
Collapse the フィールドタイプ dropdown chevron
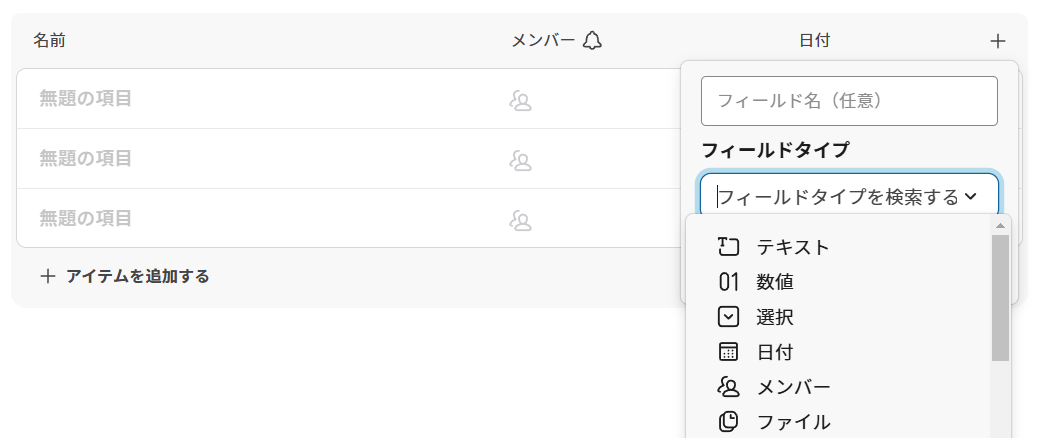click(x=970, y=197)
